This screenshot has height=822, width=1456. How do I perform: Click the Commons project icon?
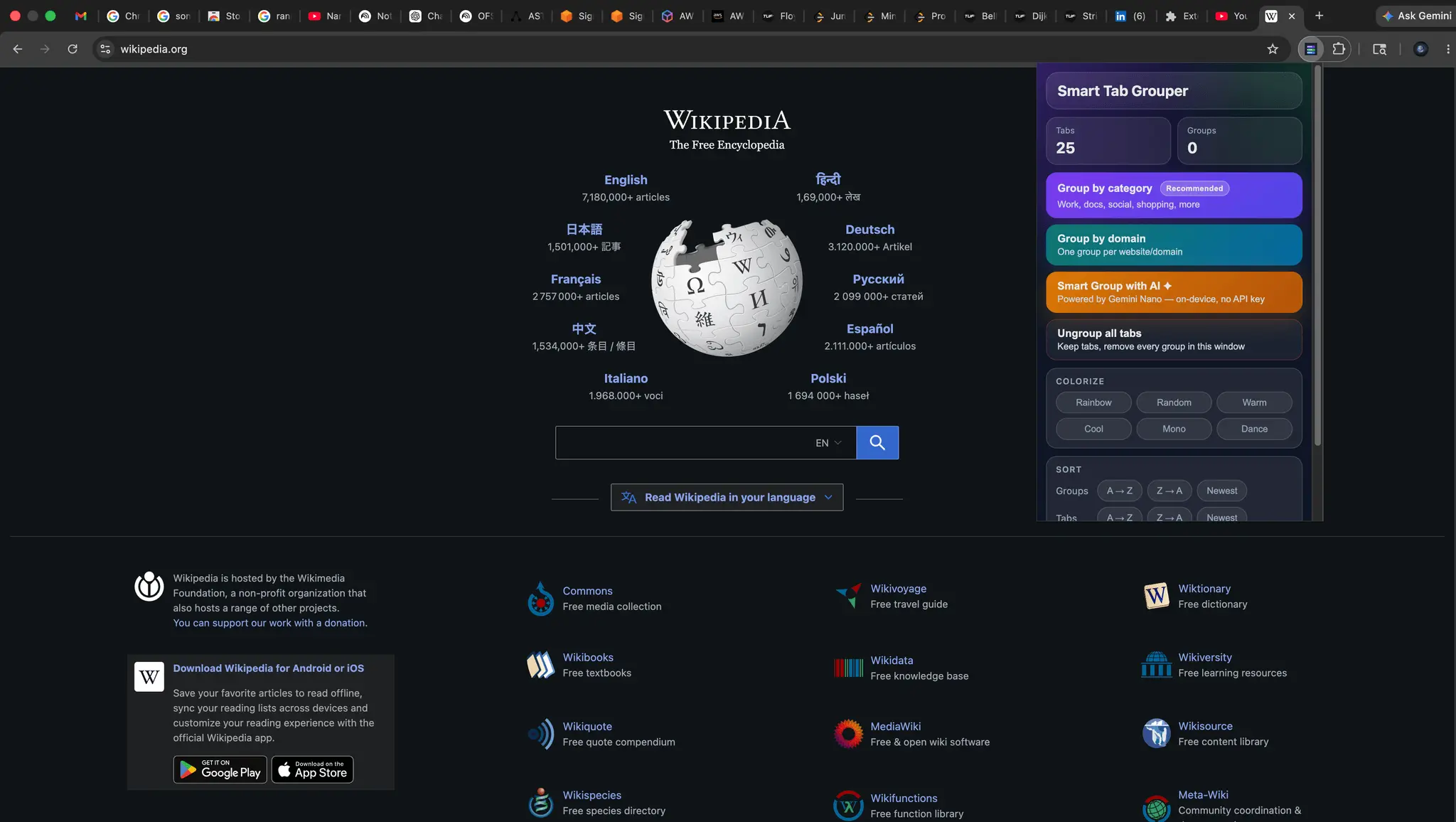[x=541, y=599]
